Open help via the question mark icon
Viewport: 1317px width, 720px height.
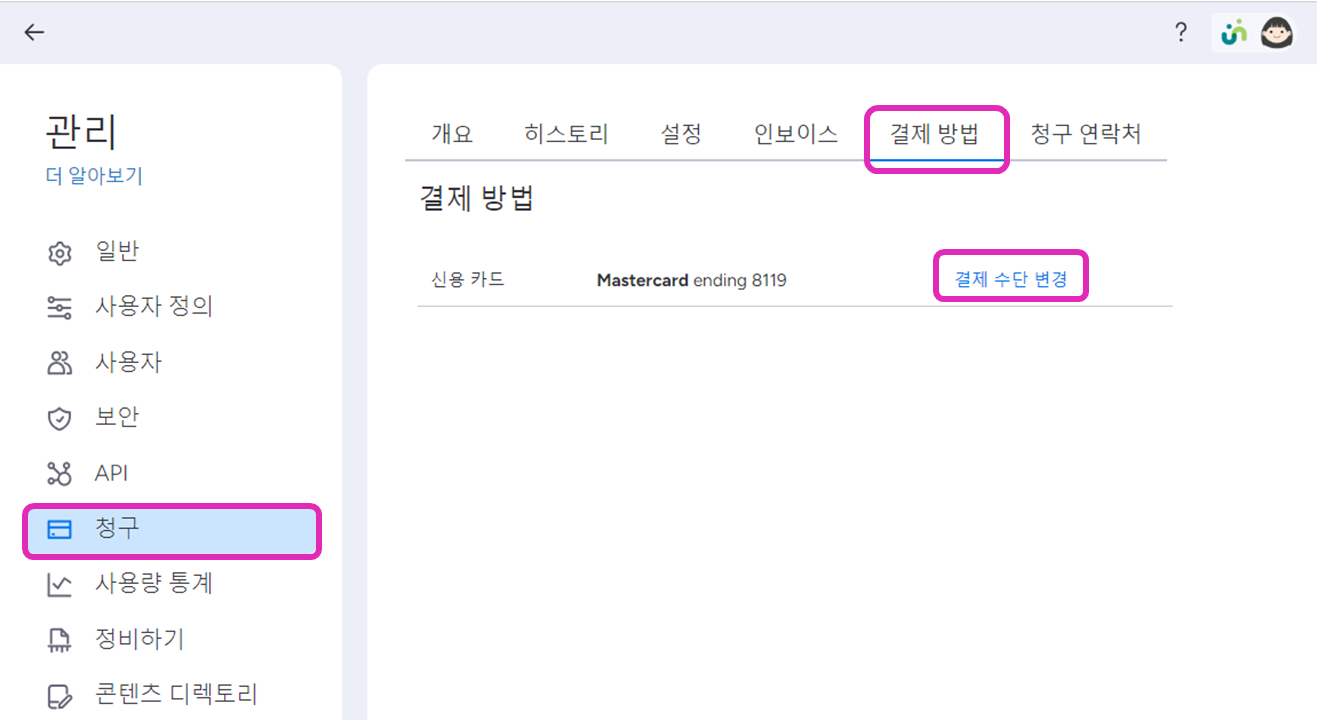click(x=1181, y=33)
